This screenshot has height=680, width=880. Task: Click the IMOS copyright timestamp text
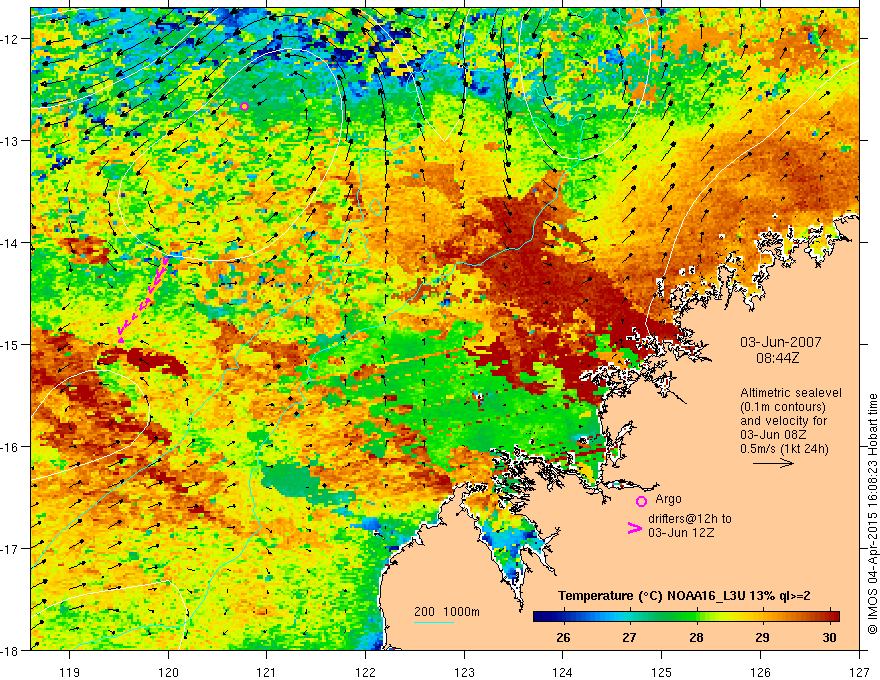(872, 513)
